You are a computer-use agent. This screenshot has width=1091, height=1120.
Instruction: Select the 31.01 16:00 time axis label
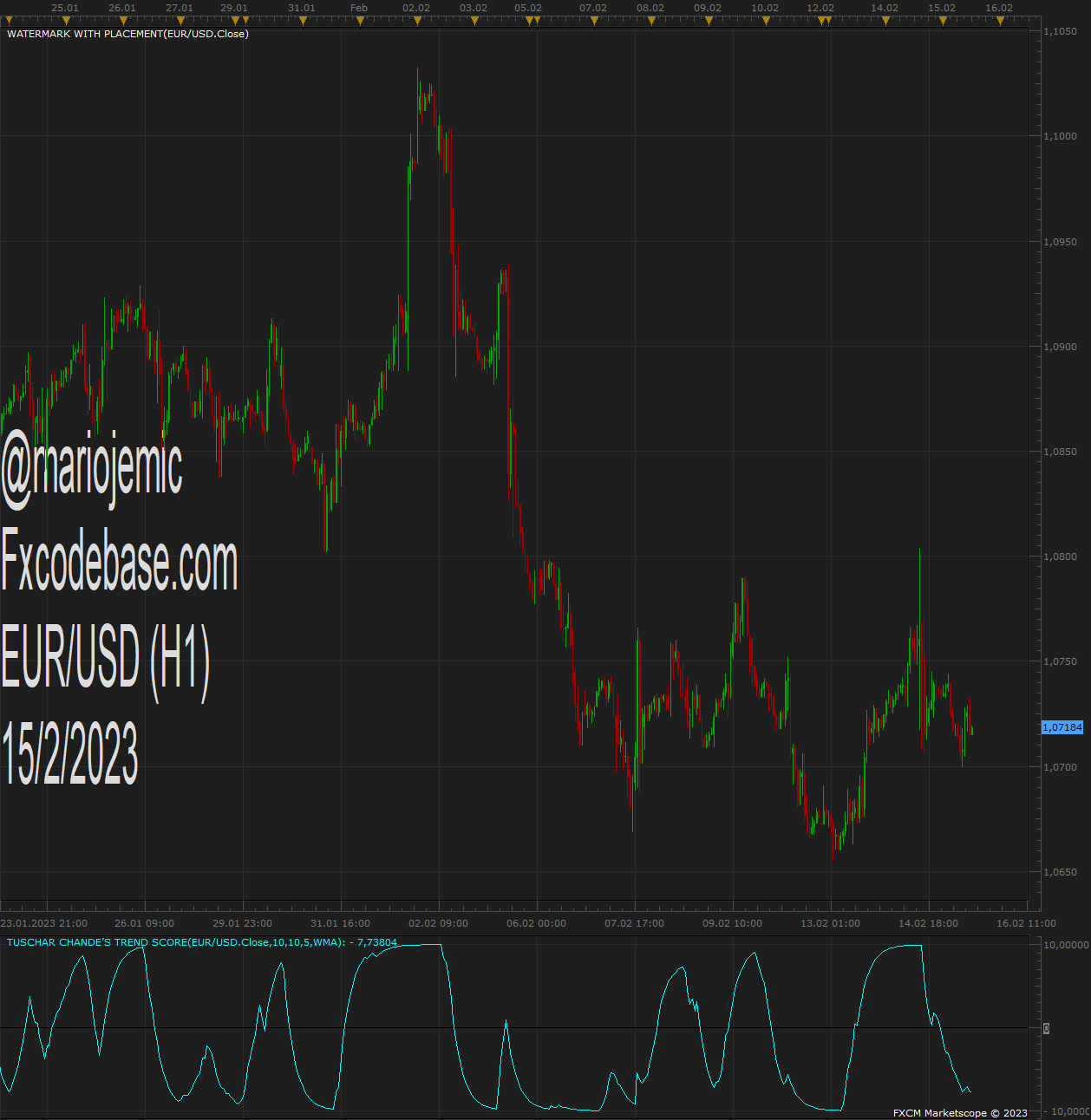[340, 923]
